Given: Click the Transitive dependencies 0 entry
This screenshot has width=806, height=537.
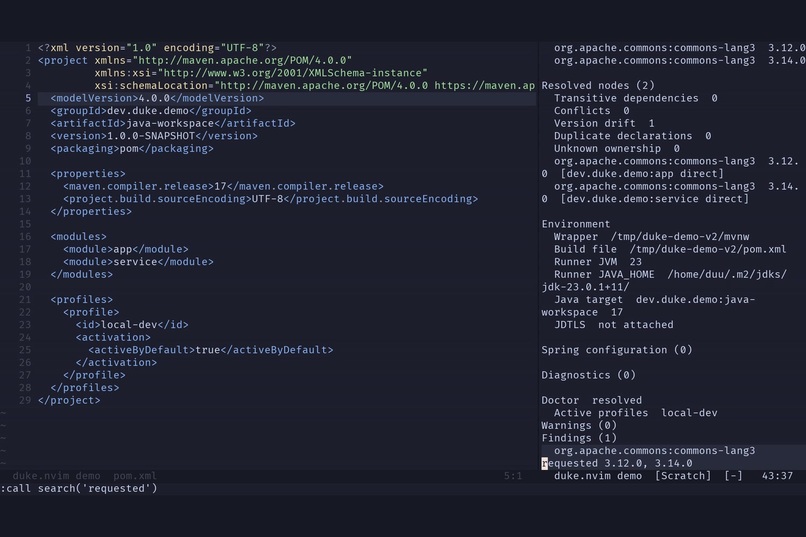Looking at the screenshot, I should [635, 98].
